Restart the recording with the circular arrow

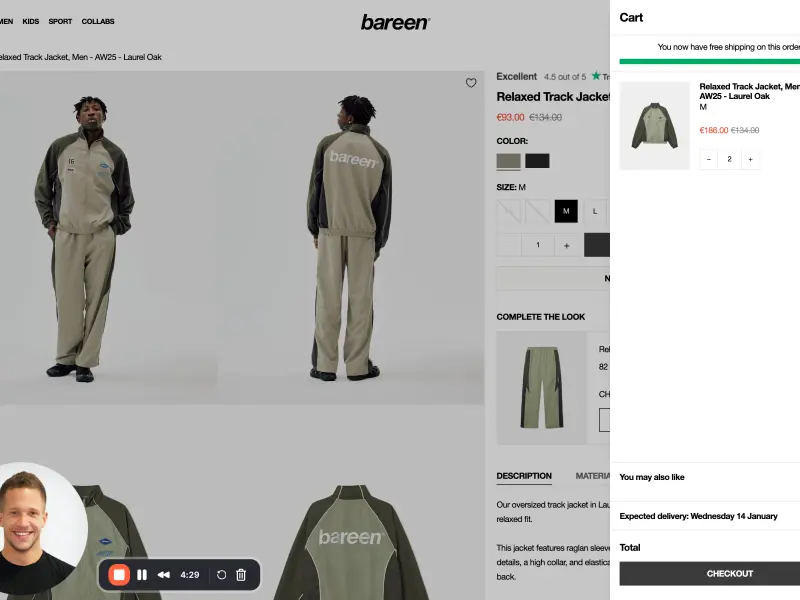pos(221,575)
